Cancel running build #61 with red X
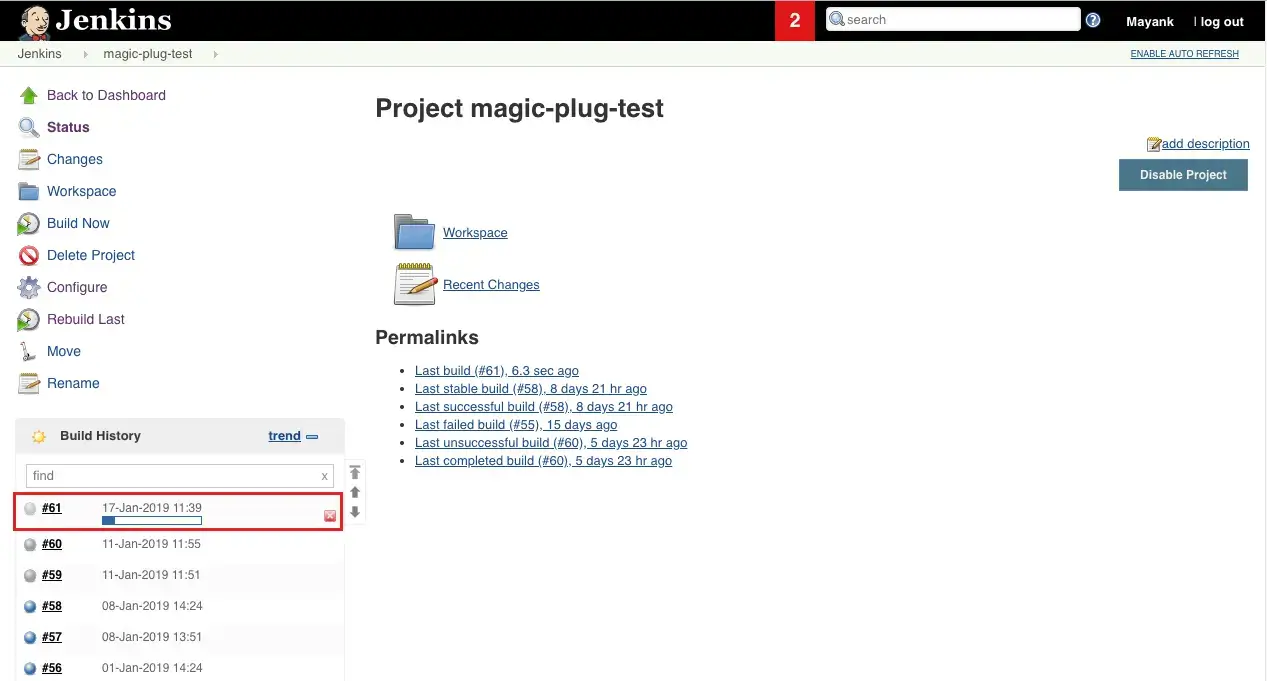Screen dimensions: 1267x681 pos(329,516)
